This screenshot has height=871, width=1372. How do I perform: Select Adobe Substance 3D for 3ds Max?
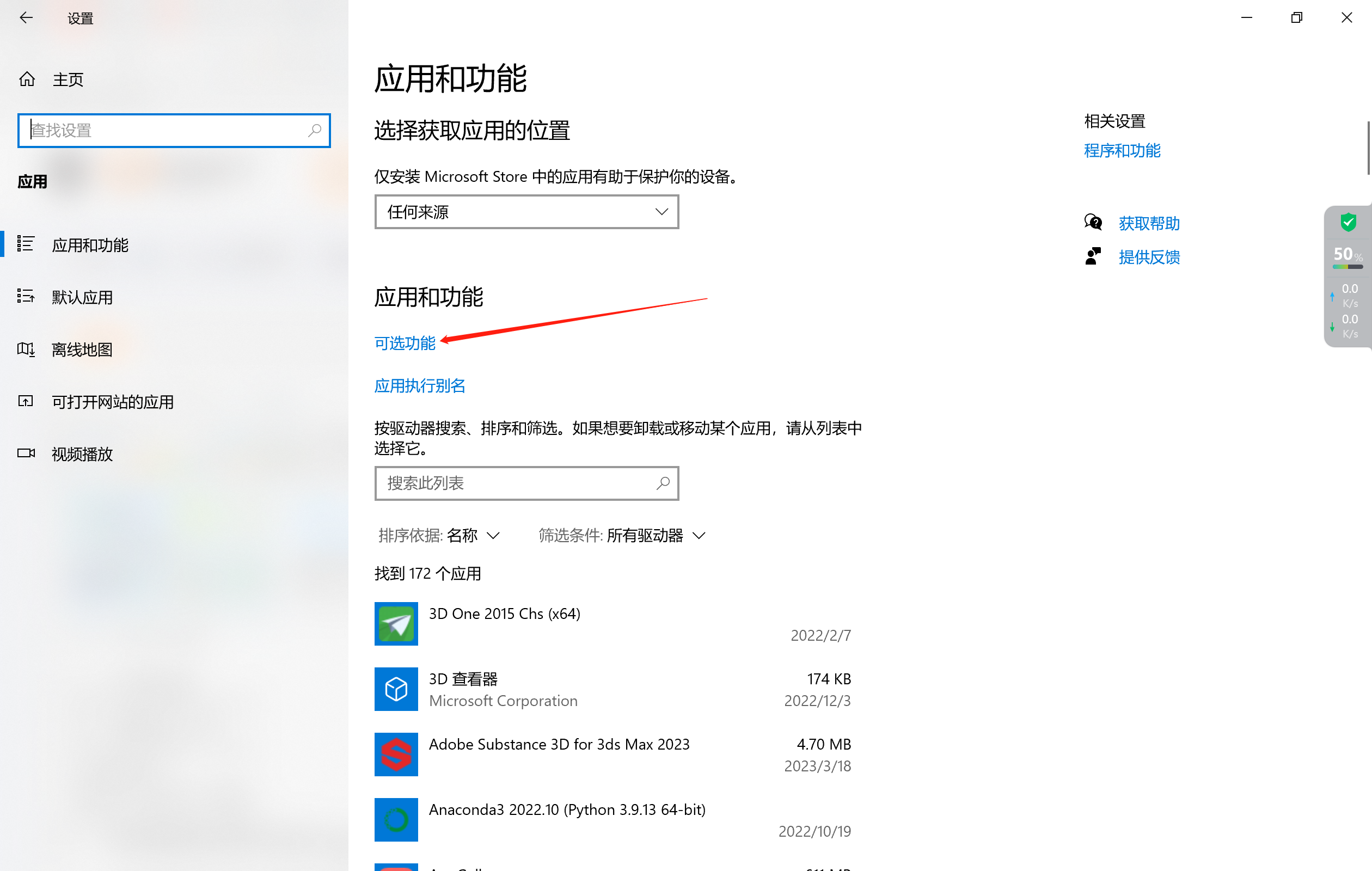click(612, 755)
